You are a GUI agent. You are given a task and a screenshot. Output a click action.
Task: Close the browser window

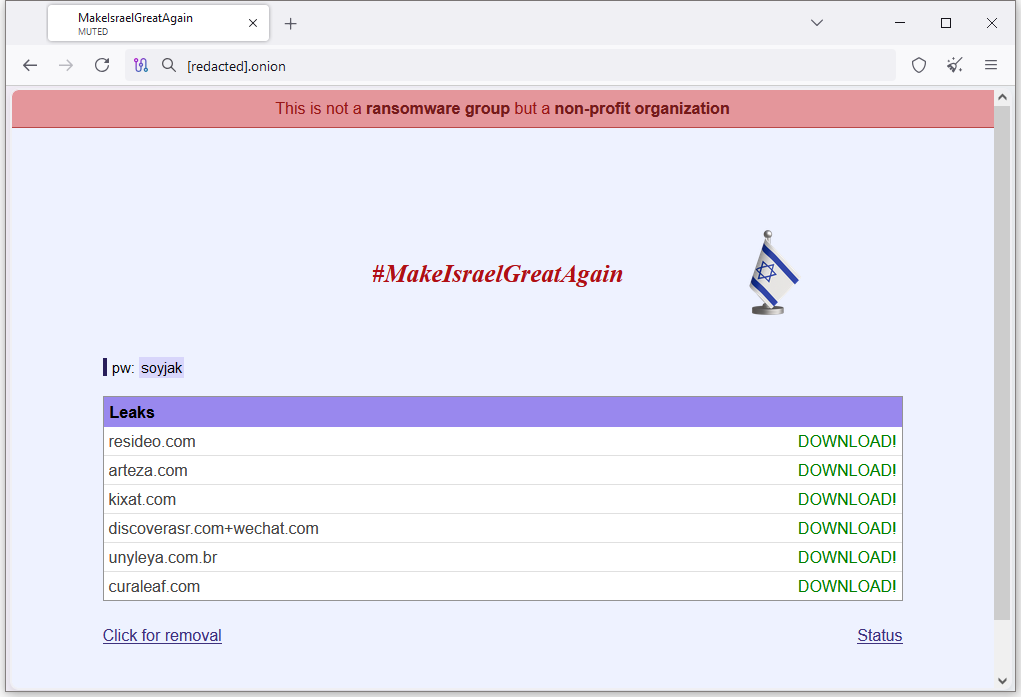point(992,23)
